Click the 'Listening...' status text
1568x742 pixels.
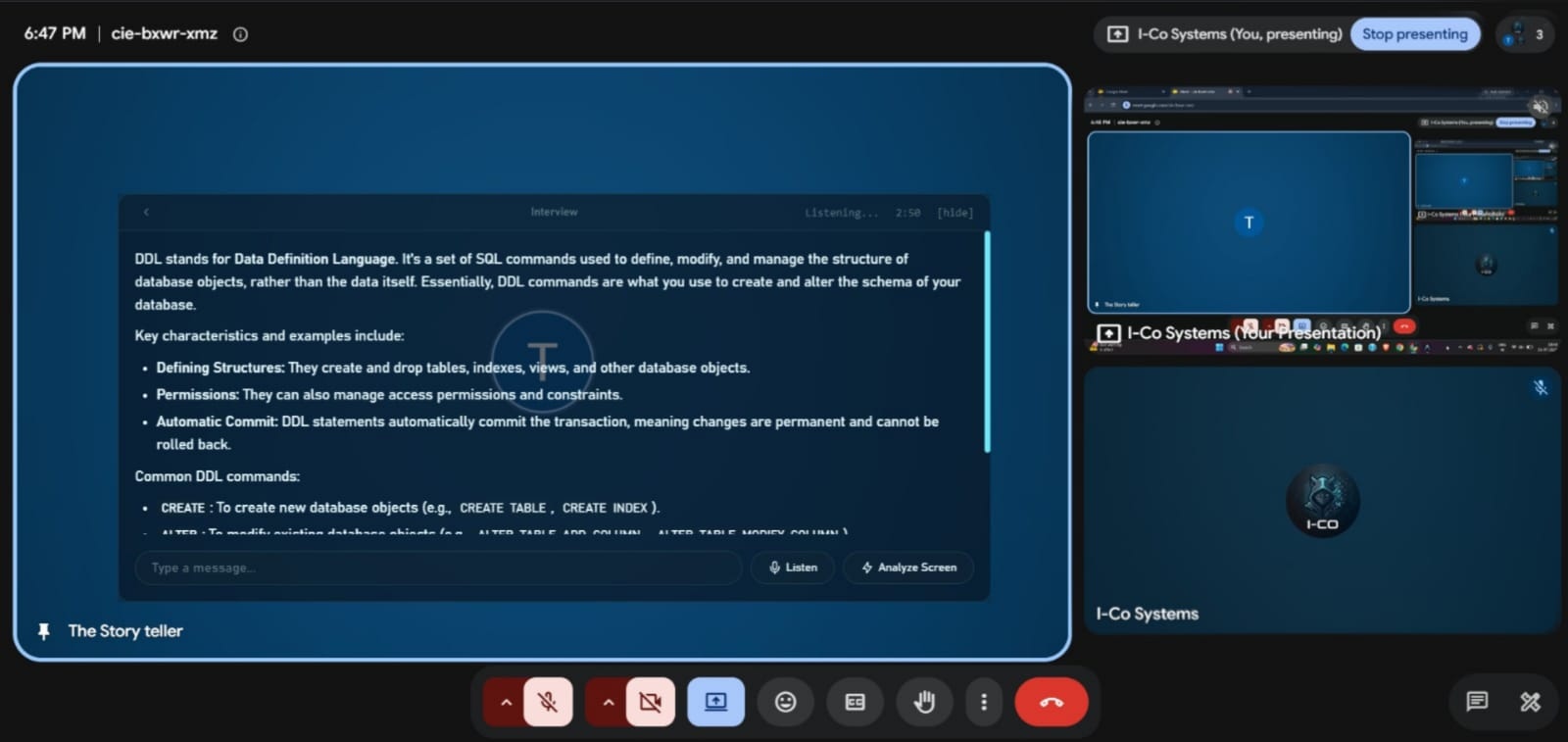click(842, 213)
